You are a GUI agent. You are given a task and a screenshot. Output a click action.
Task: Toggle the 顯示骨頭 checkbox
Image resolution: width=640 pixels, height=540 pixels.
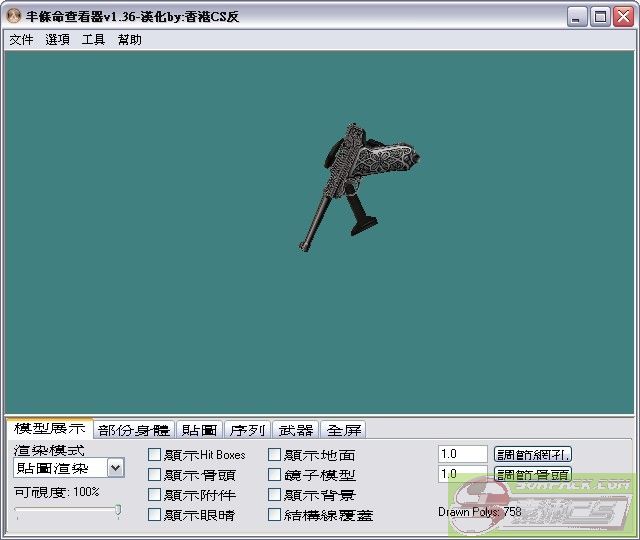[x=154, y=475]
